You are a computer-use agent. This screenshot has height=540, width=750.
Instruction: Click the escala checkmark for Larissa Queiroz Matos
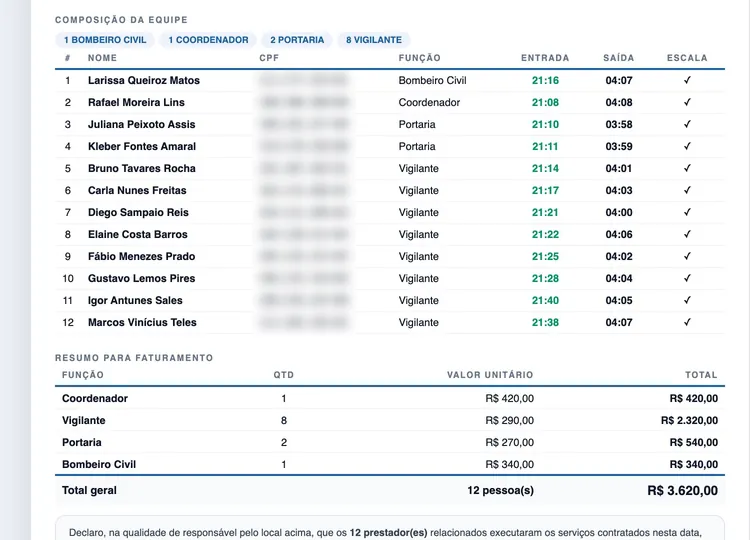pyautogui.click(x=687, y=80)
